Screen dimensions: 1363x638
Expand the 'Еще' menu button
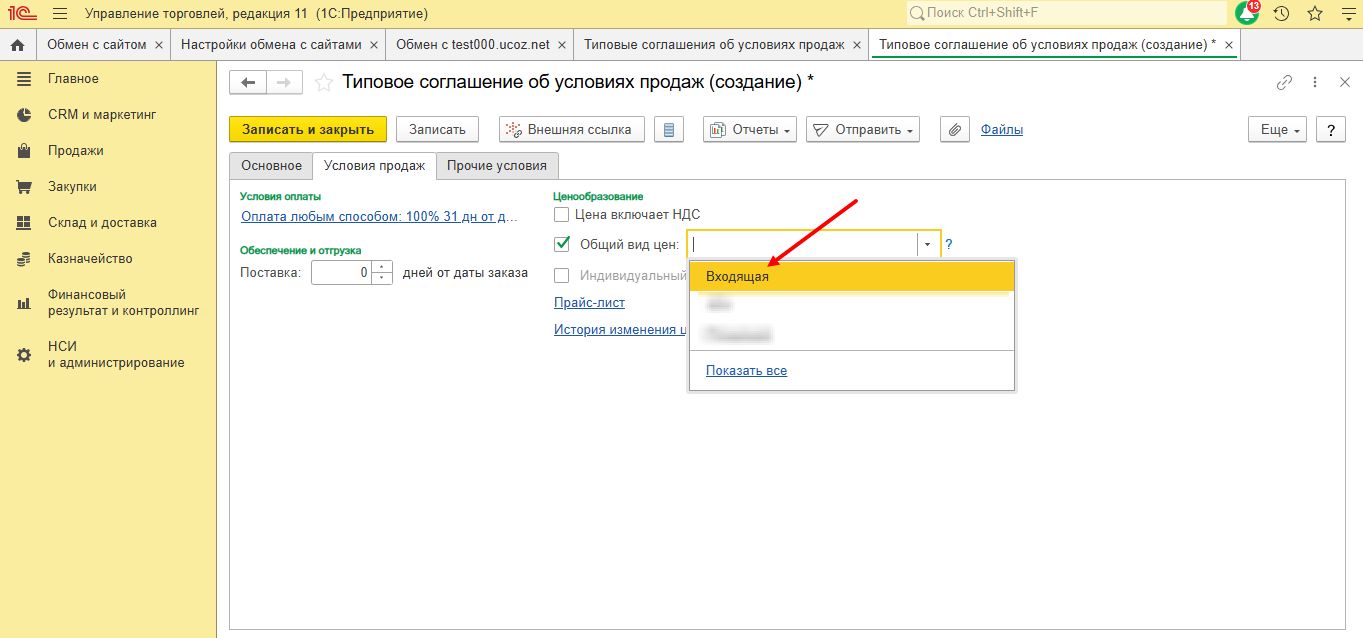(x=1278, y=130)
